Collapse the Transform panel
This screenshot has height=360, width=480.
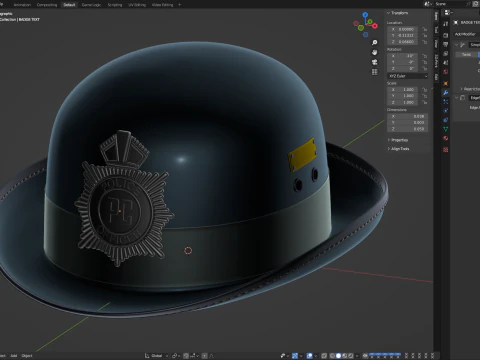click(397, 13)
